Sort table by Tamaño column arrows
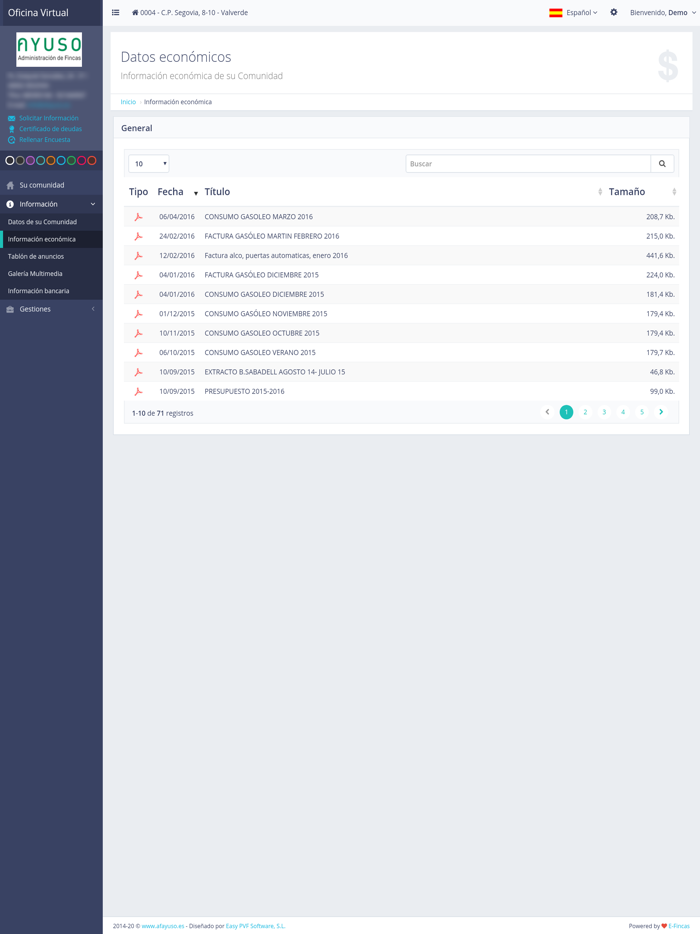 pos(674,192)
